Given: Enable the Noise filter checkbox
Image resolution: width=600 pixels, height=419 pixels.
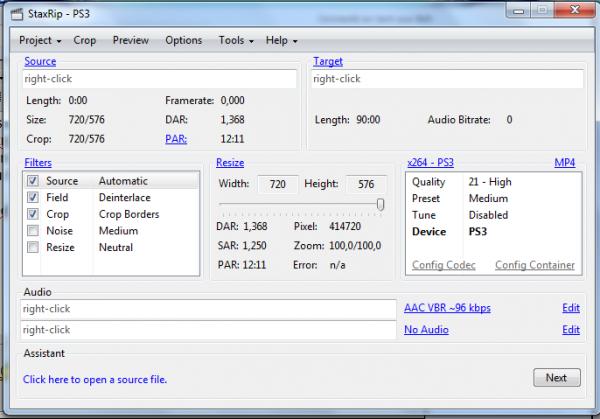Looking at the screenshot, I should click(x=34, y=231).
